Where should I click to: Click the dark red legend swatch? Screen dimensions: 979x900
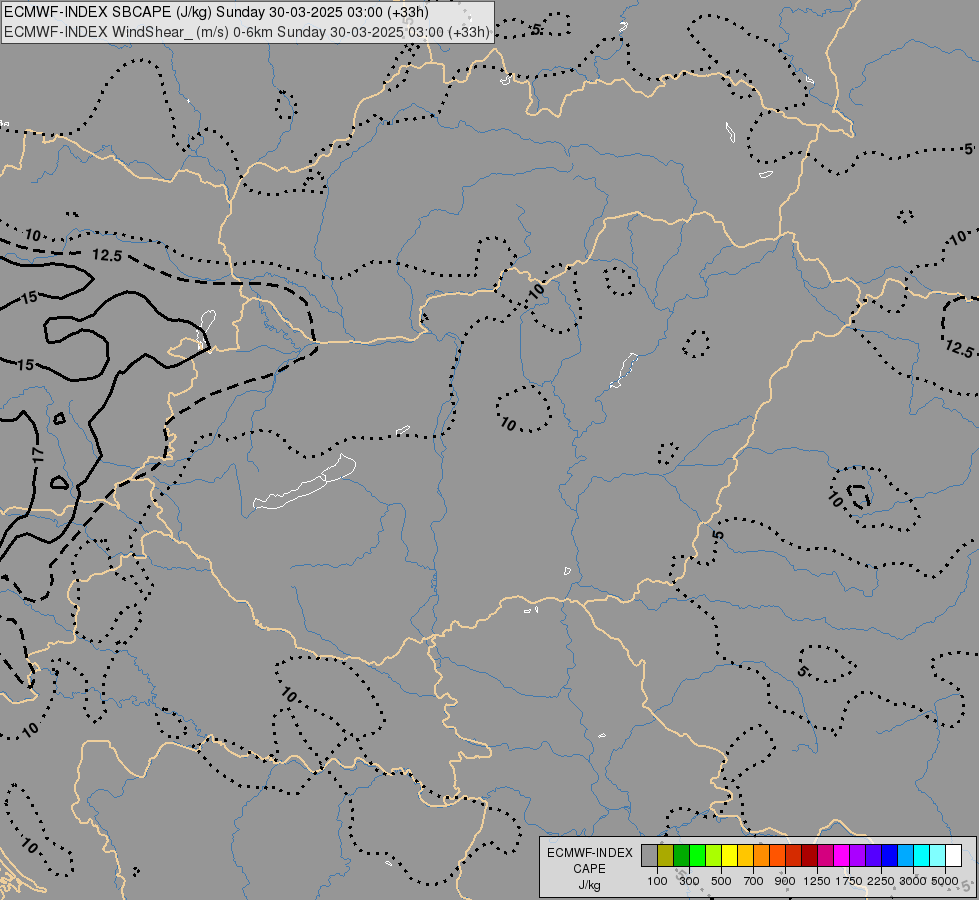pos(809,855)
